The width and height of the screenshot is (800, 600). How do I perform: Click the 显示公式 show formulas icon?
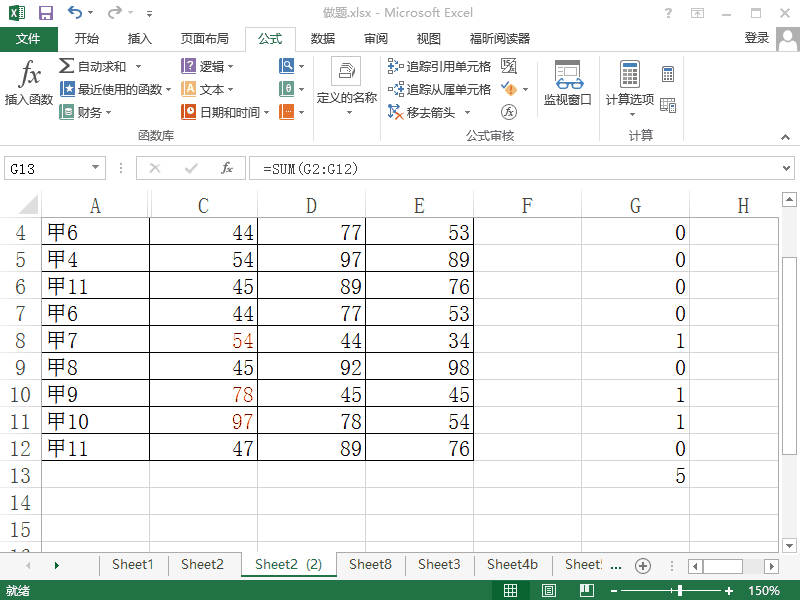(x=508, y=67)
